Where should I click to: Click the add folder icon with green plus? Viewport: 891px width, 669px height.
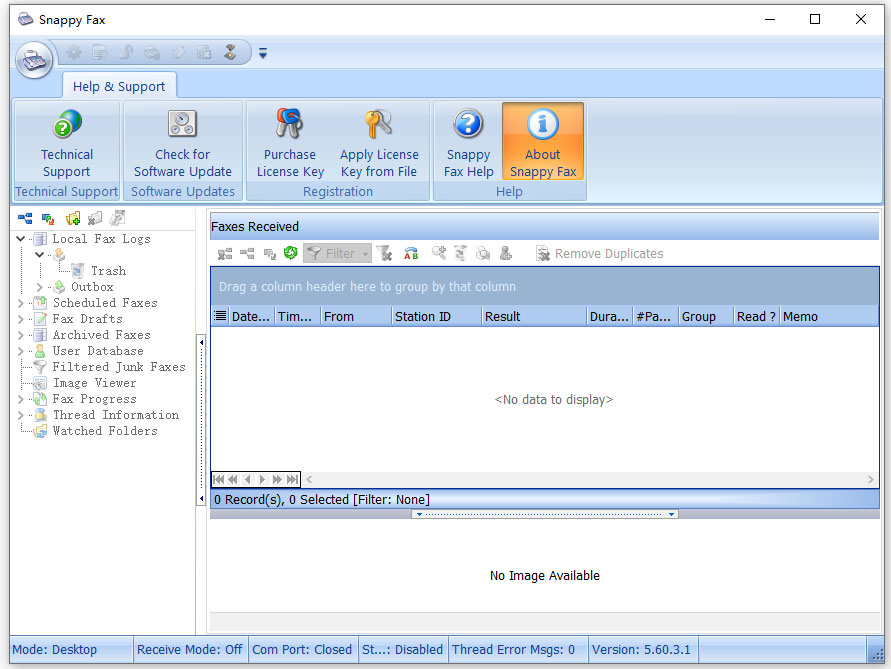tap(73, 218)
